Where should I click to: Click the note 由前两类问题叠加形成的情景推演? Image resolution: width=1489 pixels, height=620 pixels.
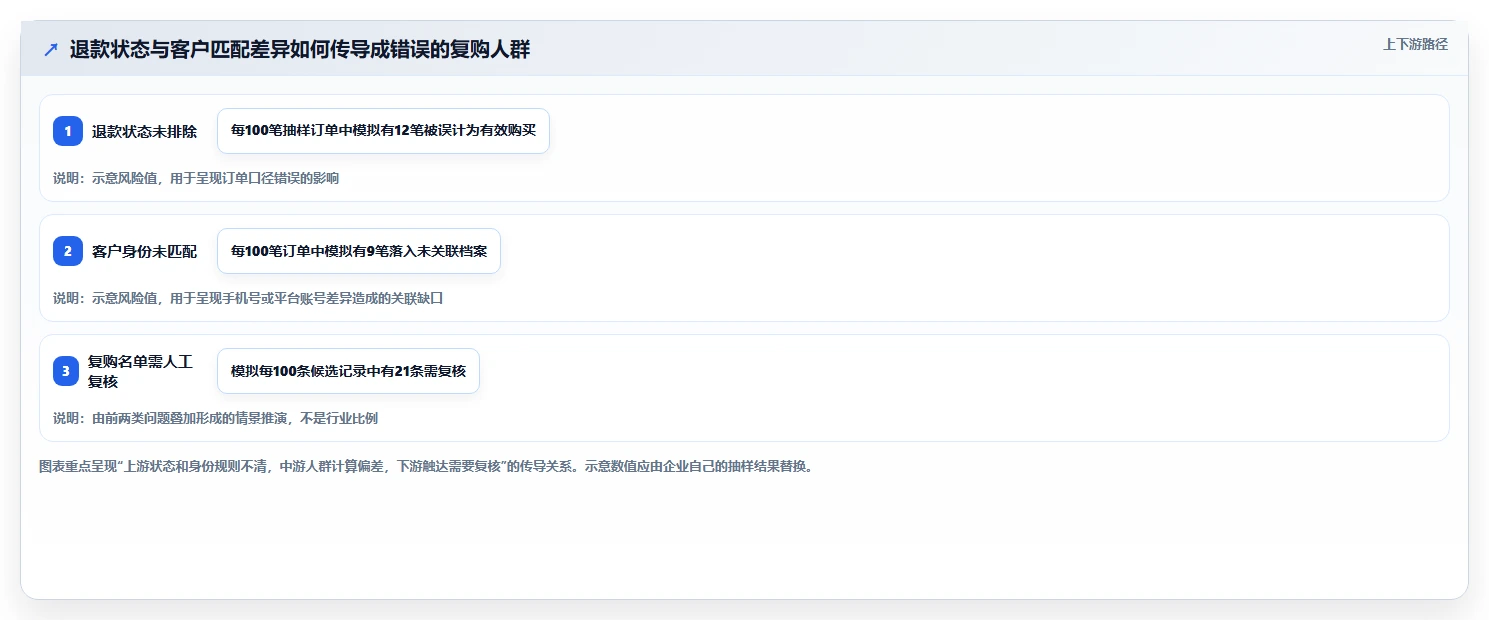coord(215,418)
